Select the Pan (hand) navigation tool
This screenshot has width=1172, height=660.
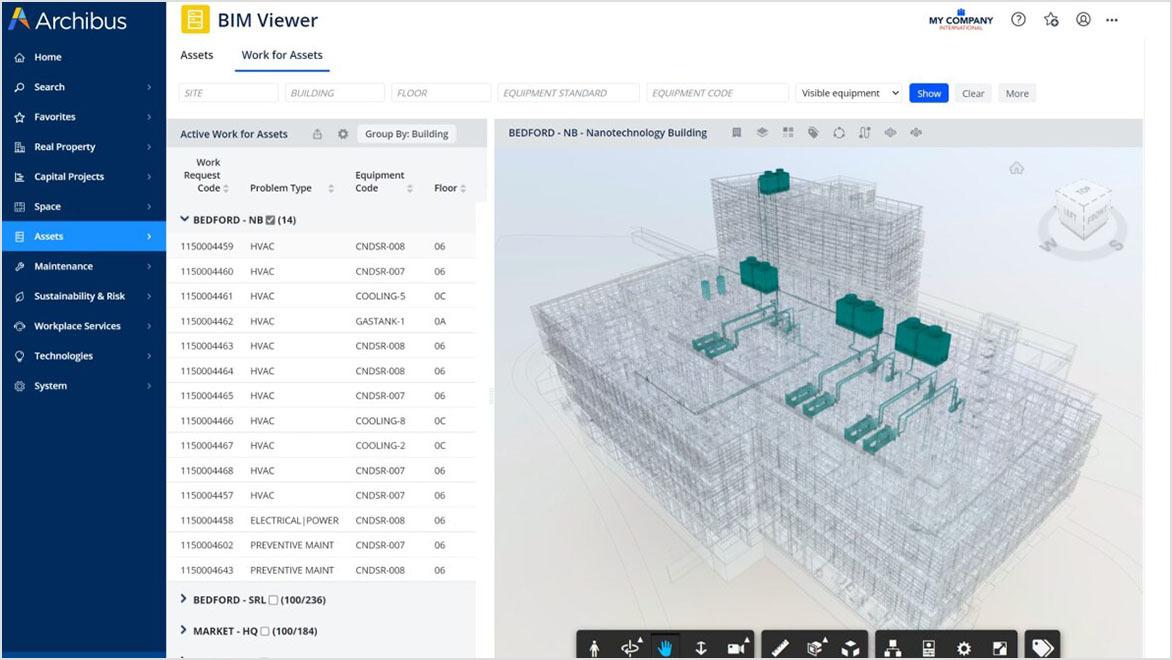click(x=667, y=646)
